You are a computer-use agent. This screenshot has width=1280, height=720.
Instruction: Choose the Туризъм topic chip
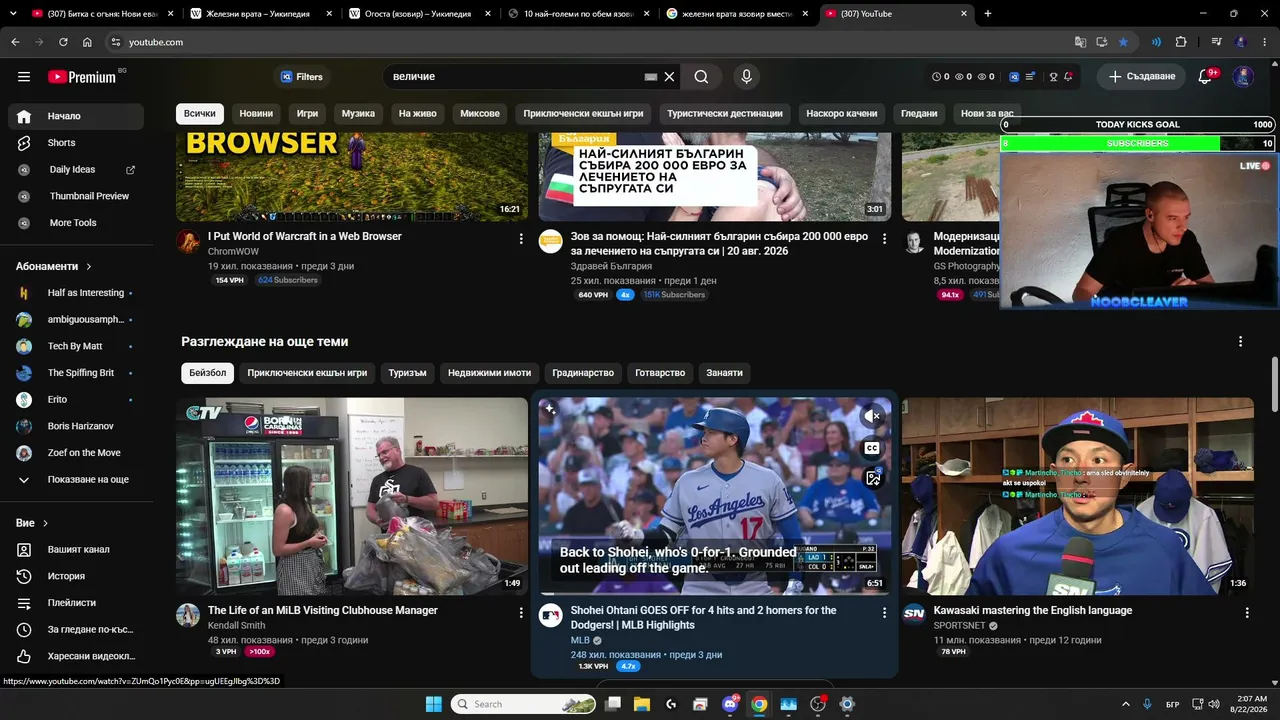407,373
